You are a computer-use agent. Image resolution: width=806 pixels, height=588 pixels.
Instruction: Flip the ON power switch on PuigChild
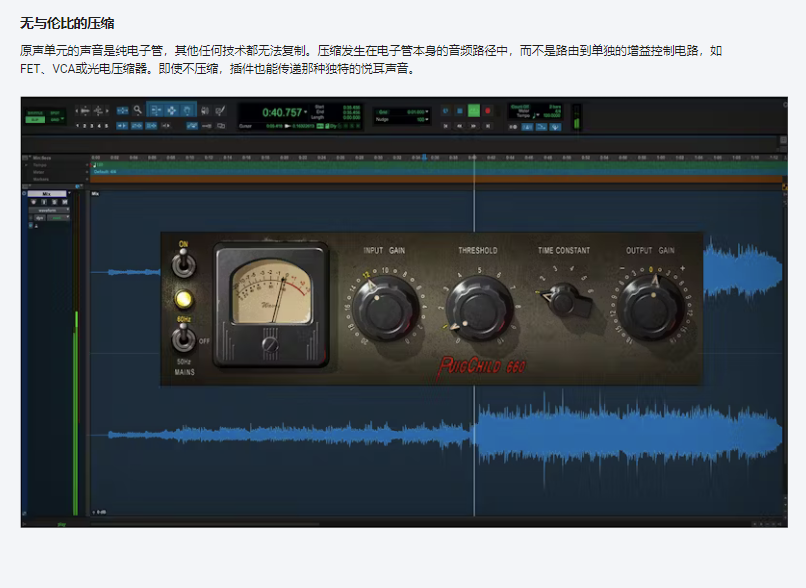pyautogui.click(x=183, y=262)
